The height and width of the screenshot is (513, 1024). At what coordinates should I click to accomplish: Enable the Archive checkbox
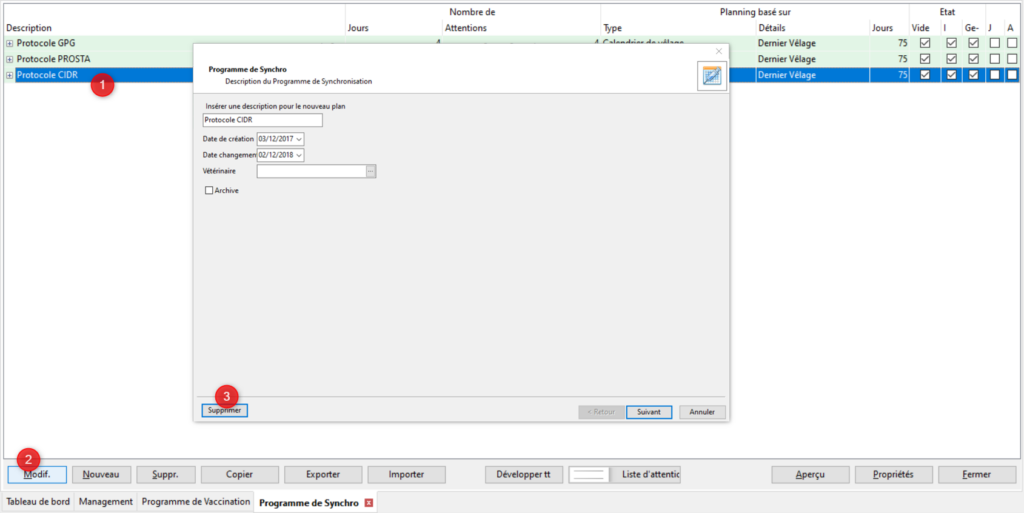(x=209, y=190)
